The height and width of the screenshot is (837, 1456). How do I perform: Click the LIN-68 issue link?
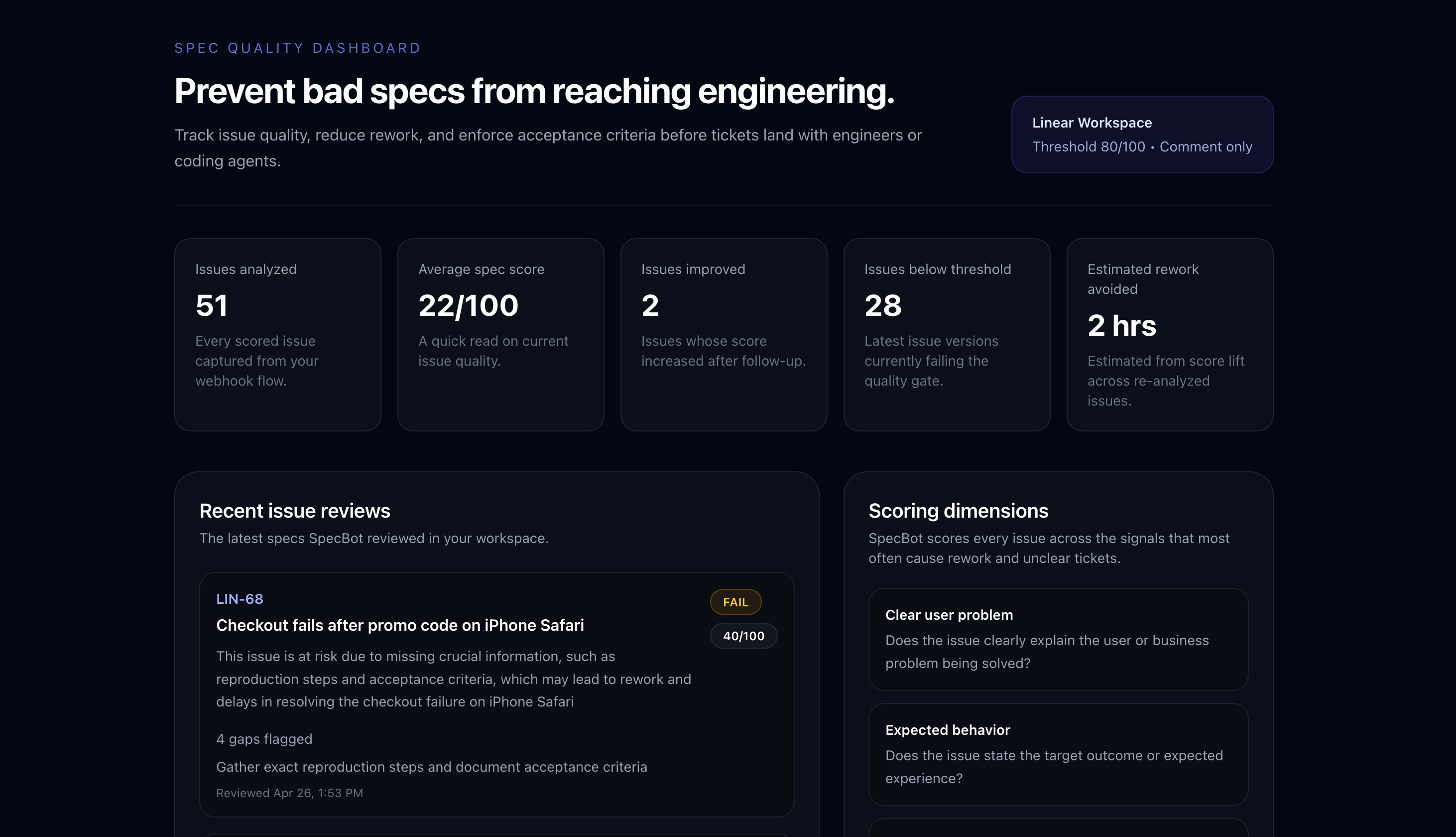[240, 599]
